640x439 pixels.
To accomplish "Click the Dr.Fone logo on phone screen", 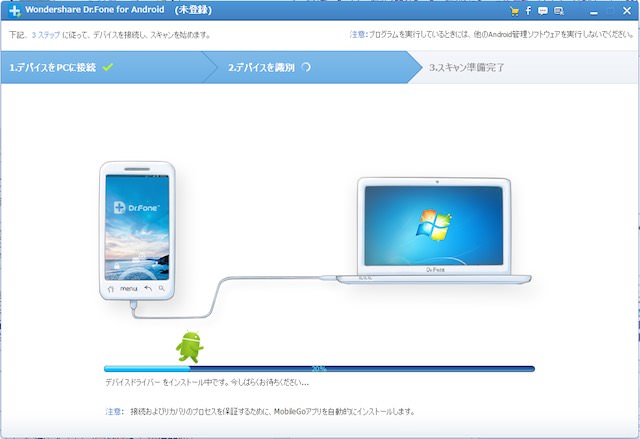I will tap(136, 208).
